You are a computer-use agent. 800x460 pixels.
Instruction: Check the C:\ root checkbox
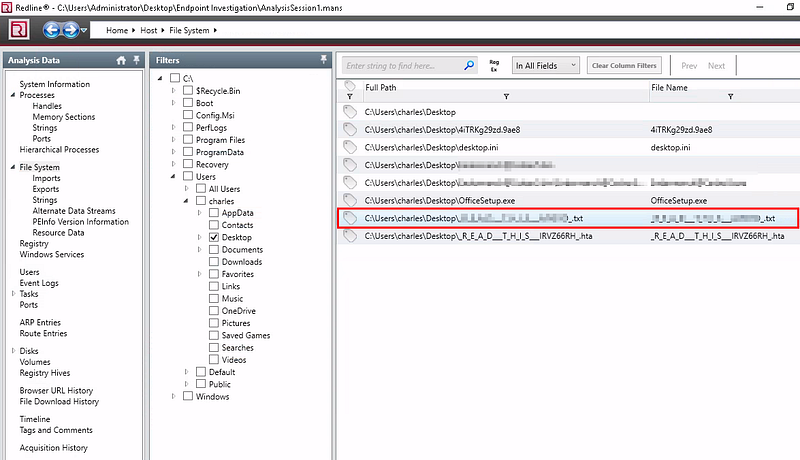point(175,78)
